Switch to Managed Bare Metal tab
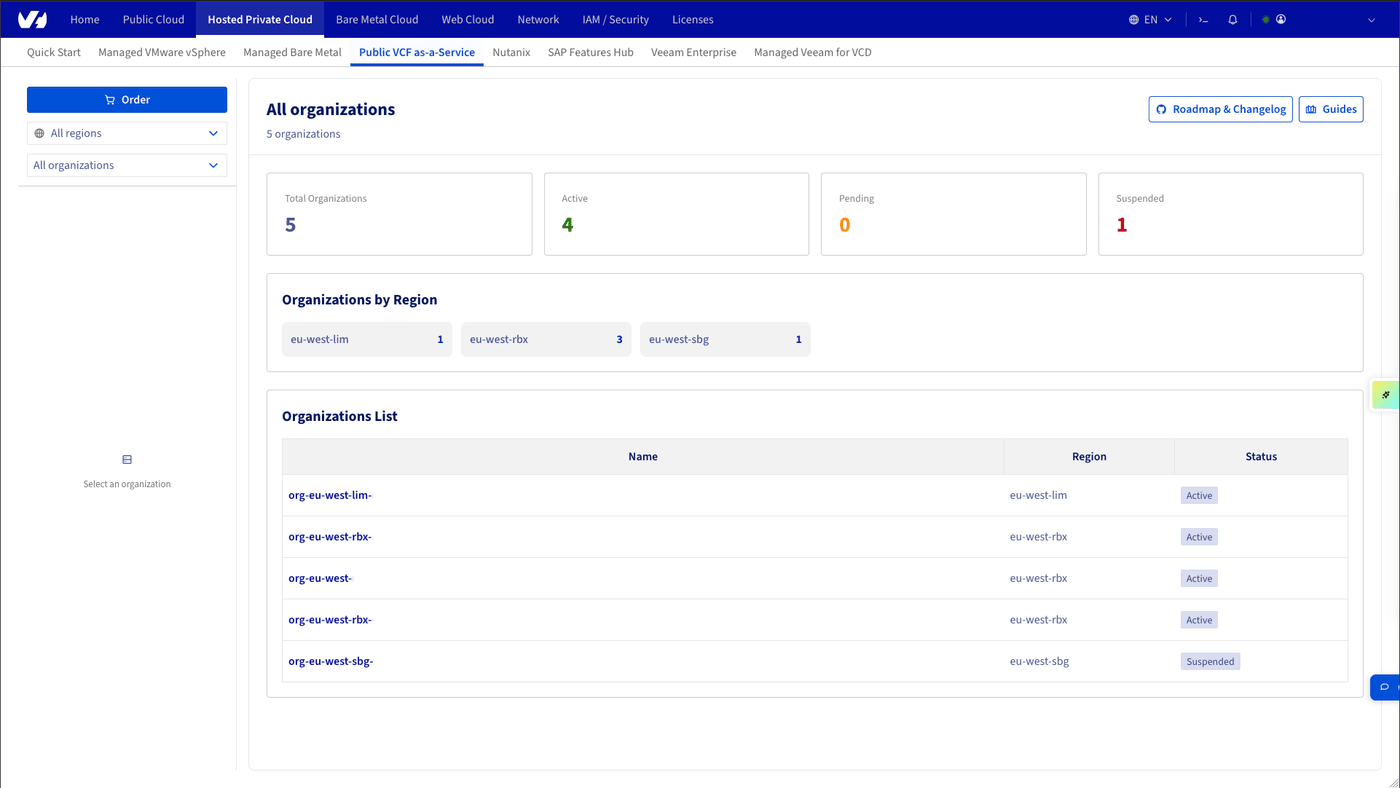This screenshot has width=1400, height=788. tap(292, 52)
